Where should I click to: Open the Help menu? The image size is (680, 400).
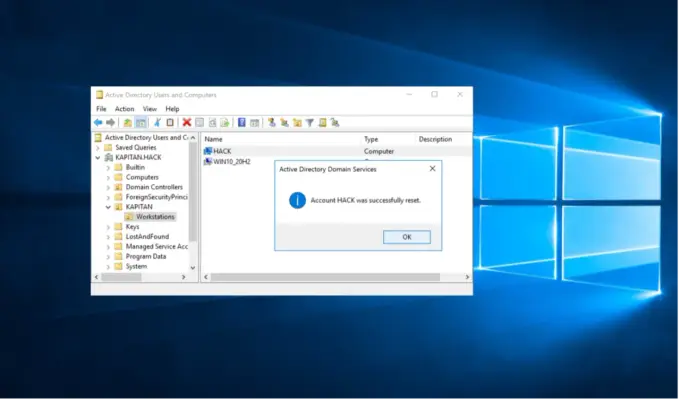pos(172,109)
